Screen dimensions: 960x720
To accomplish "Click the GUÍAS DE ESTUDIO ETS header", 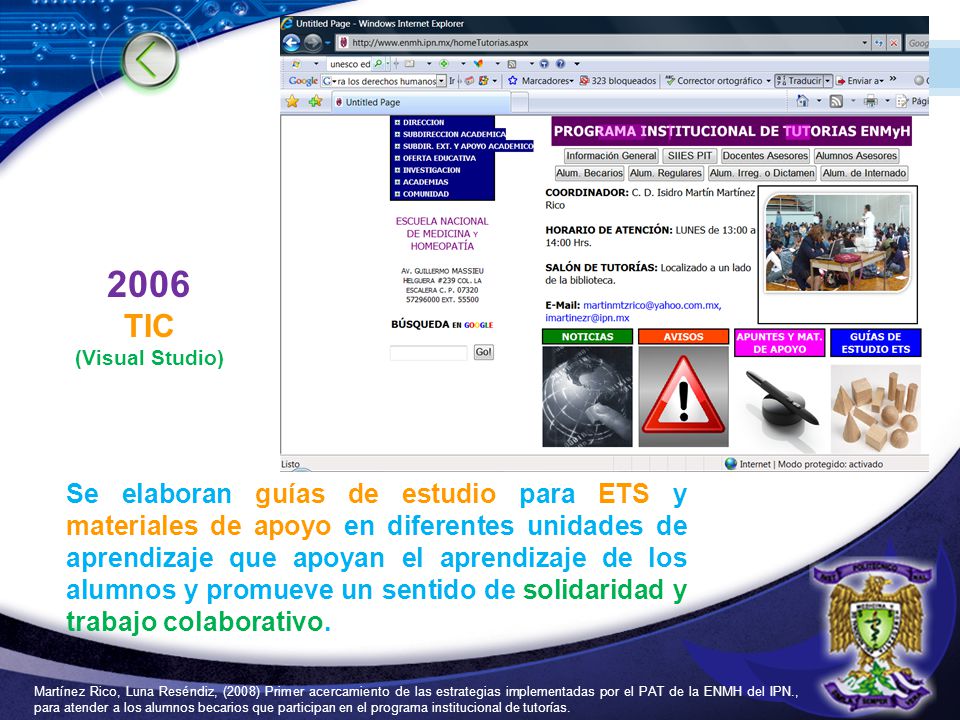I will point(876,343).
